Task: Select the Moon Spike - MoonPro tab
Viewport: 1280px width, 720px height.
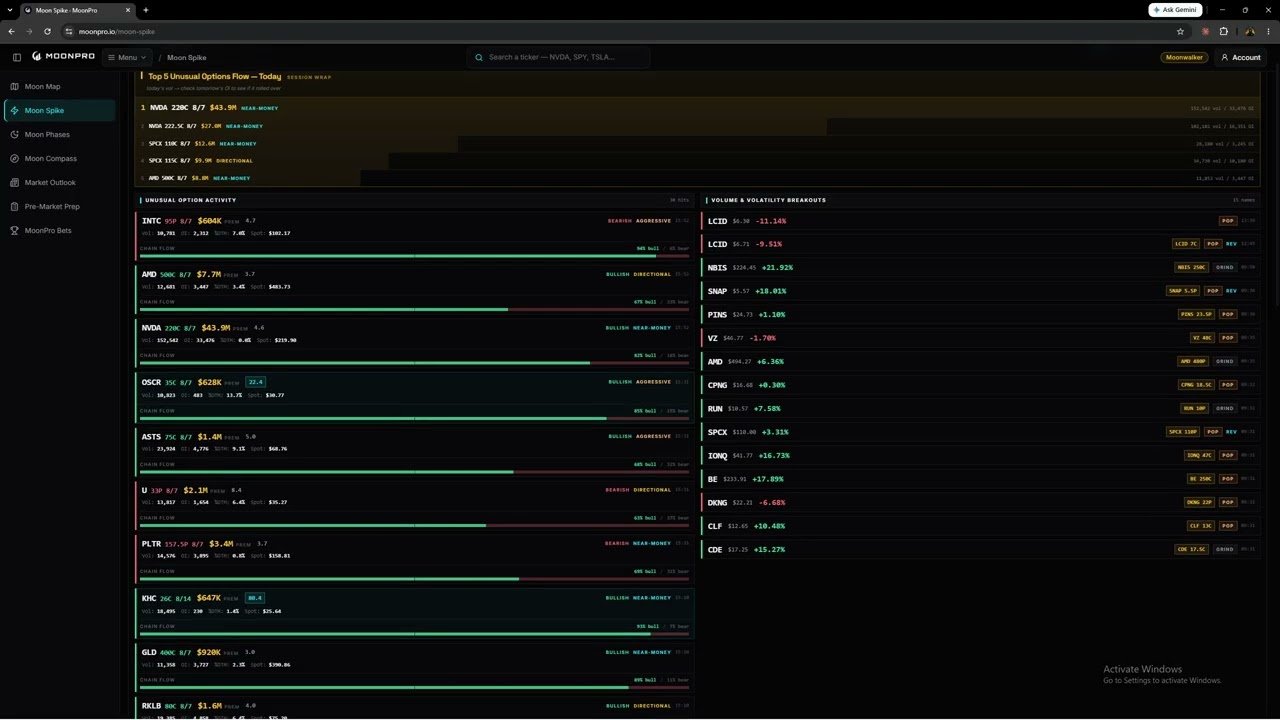Action: tap(77, 10)
